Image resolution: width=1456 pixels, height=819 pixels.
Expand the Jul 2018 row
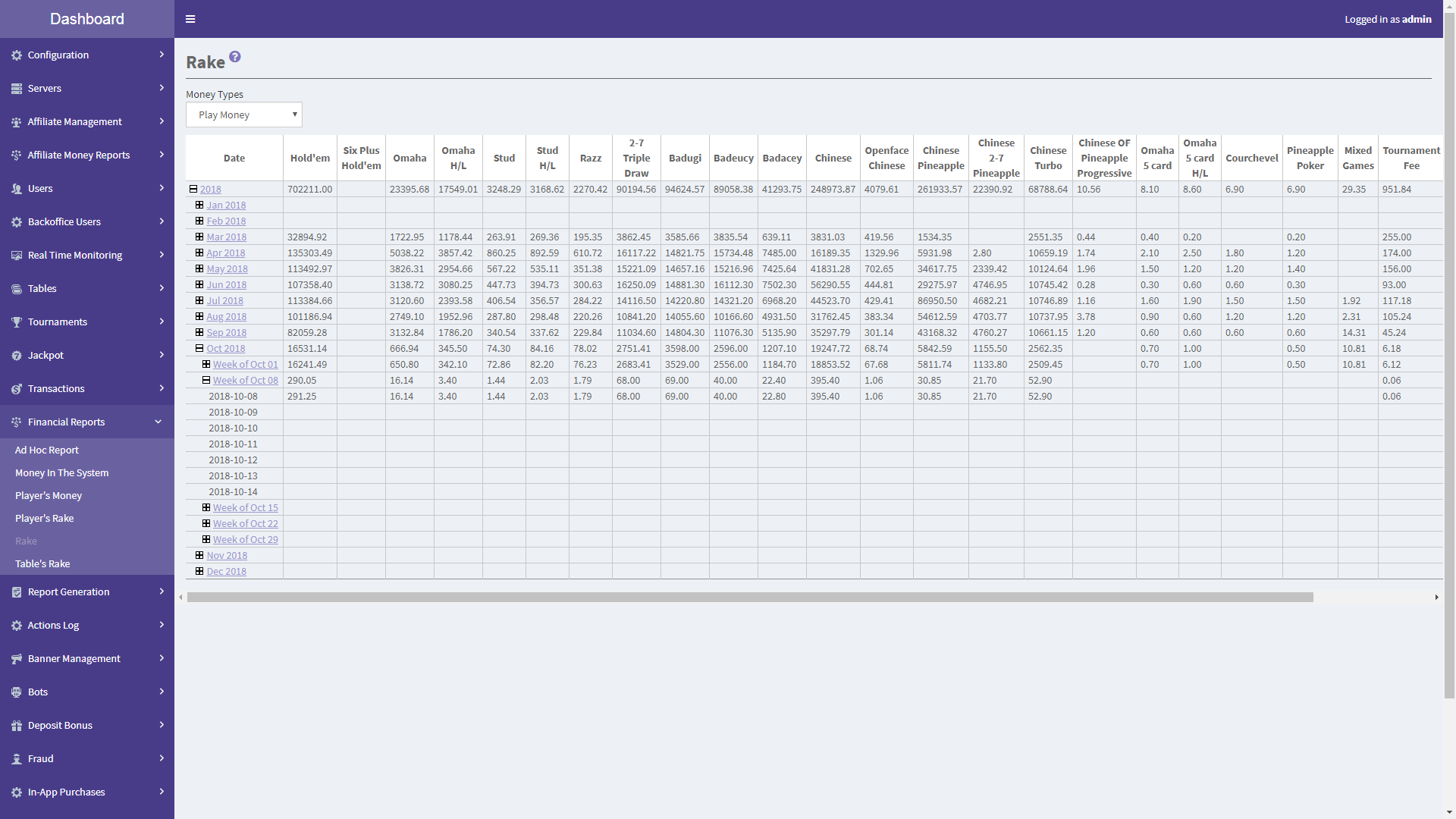(199, 300)
